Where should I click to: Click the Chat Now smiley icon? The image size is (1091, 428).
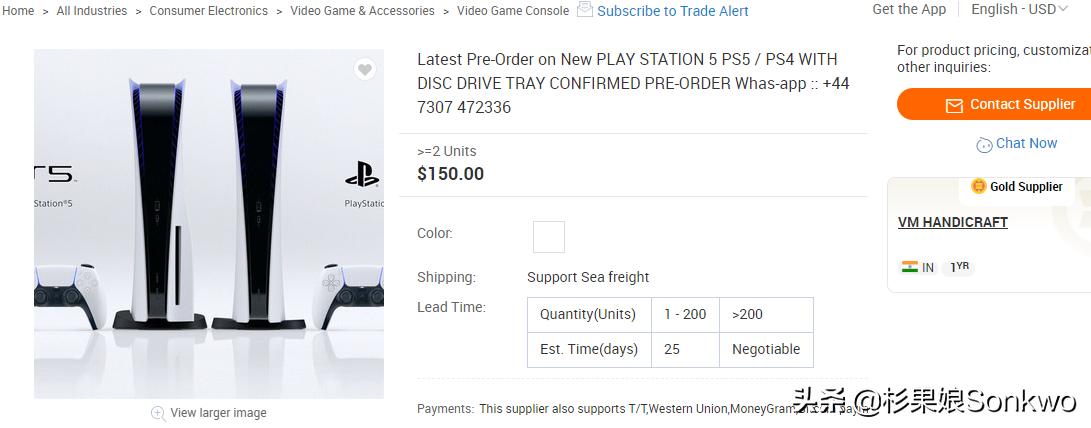pos(984,144)
